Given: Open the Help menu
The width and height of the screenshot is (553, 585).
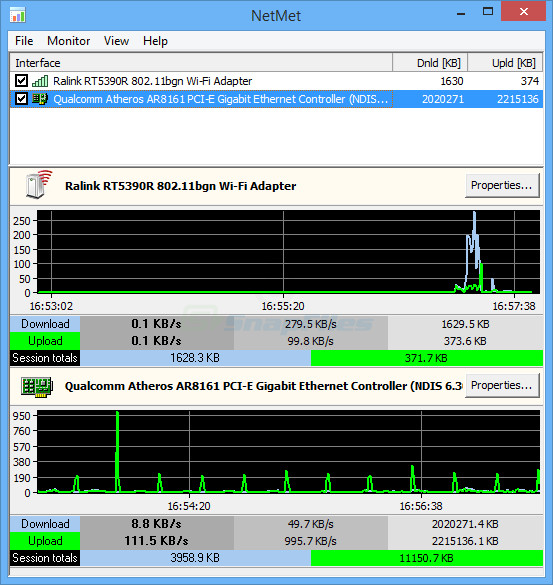Looking at the screenshot, I should (x=155, y=41).
